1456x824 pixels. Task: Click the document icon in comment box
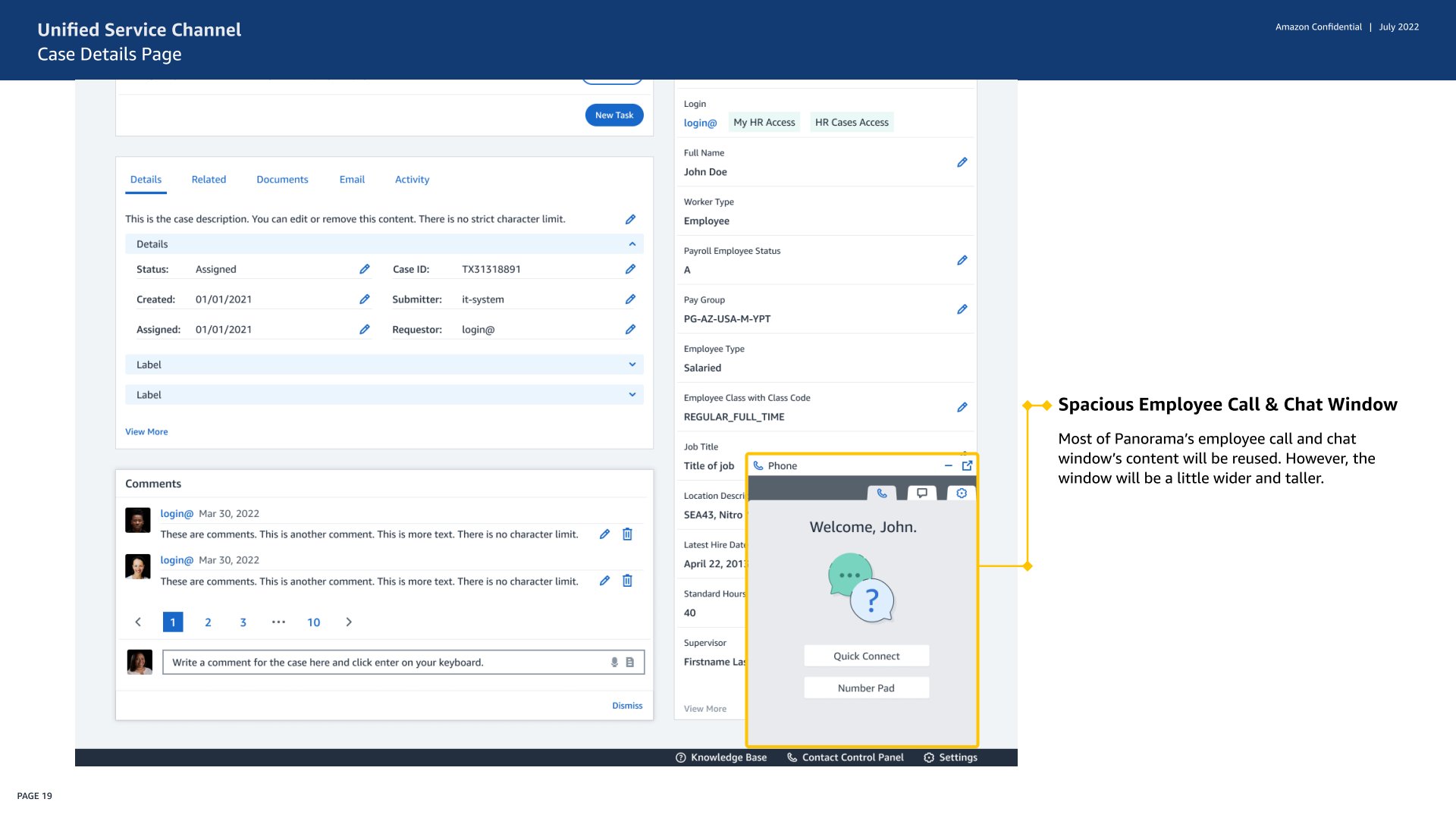[629, 663]
